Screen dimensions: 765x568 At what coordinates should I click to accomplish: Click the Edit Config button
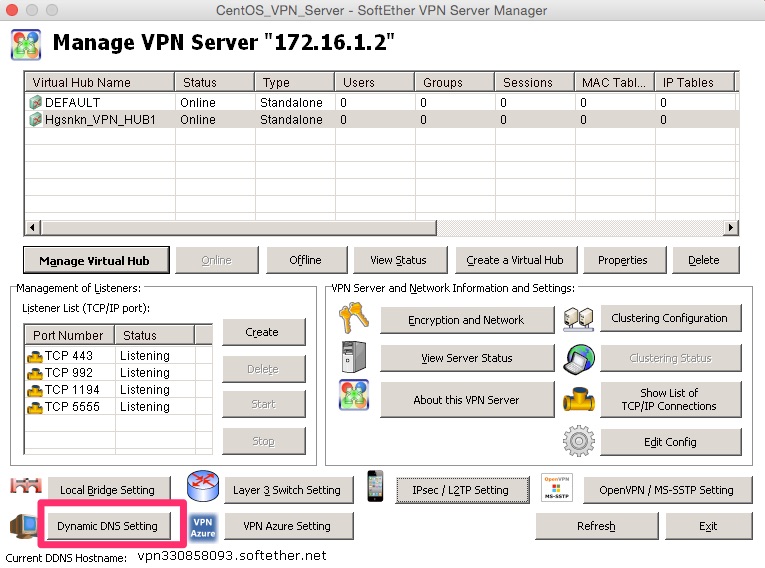pyautogui.click(x=670, y=442)
